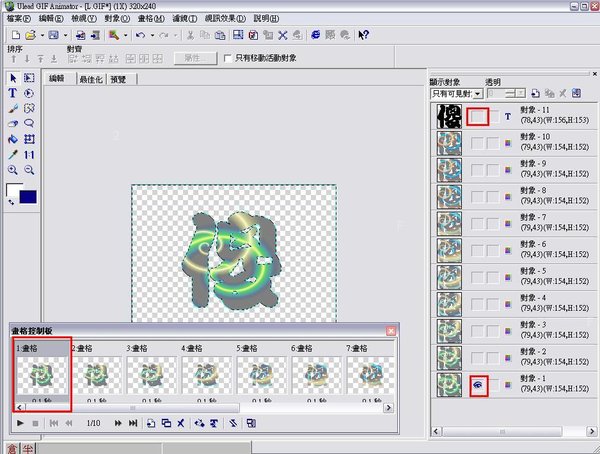Toggle visibility box of 對象 - 8
This screenshot has width=600, height=454.
[x=477, y=197]
